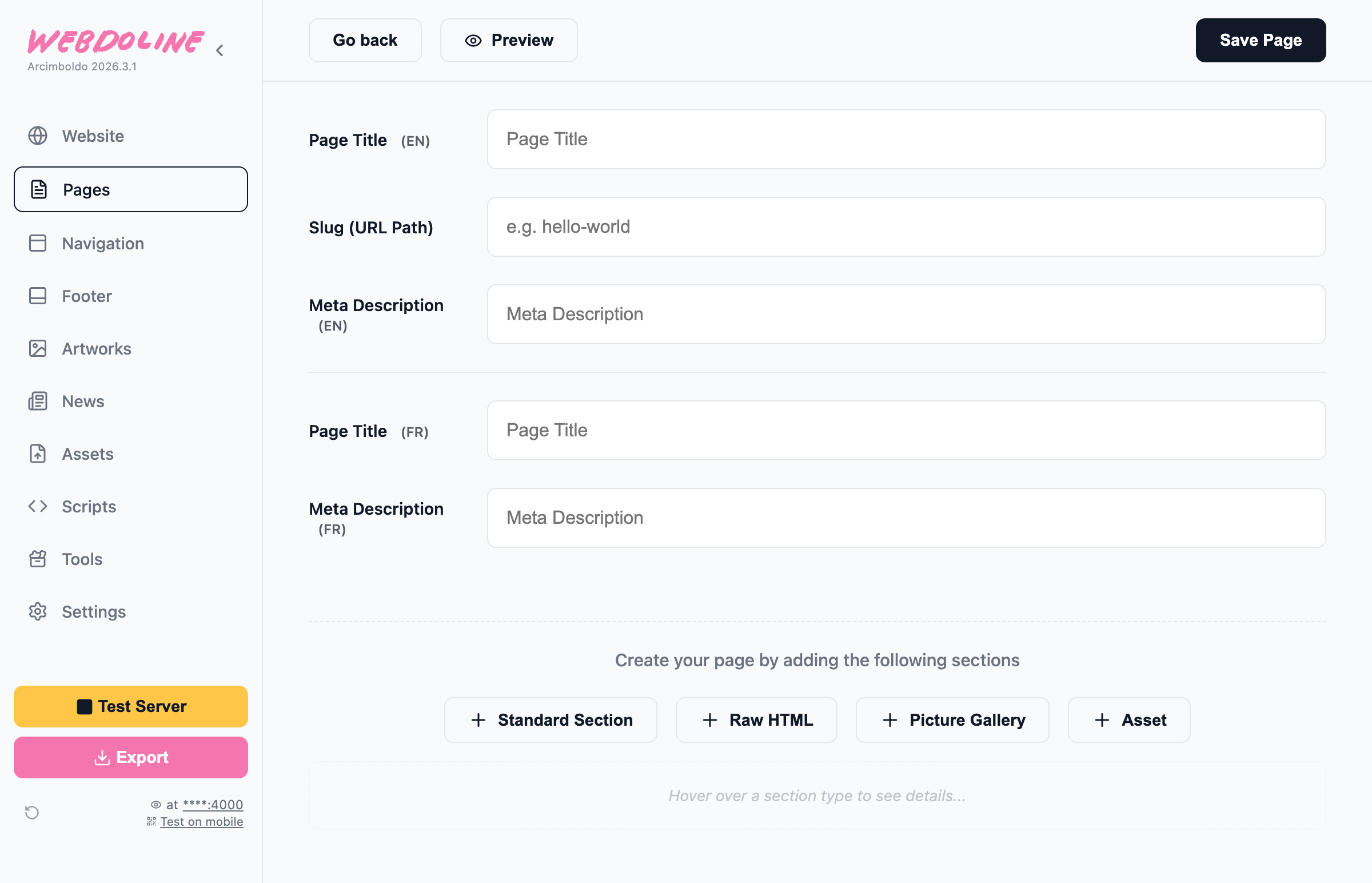Add a Picture Gallery section
Viewport: 1372px width, 883px height.
tap(952, 719)
